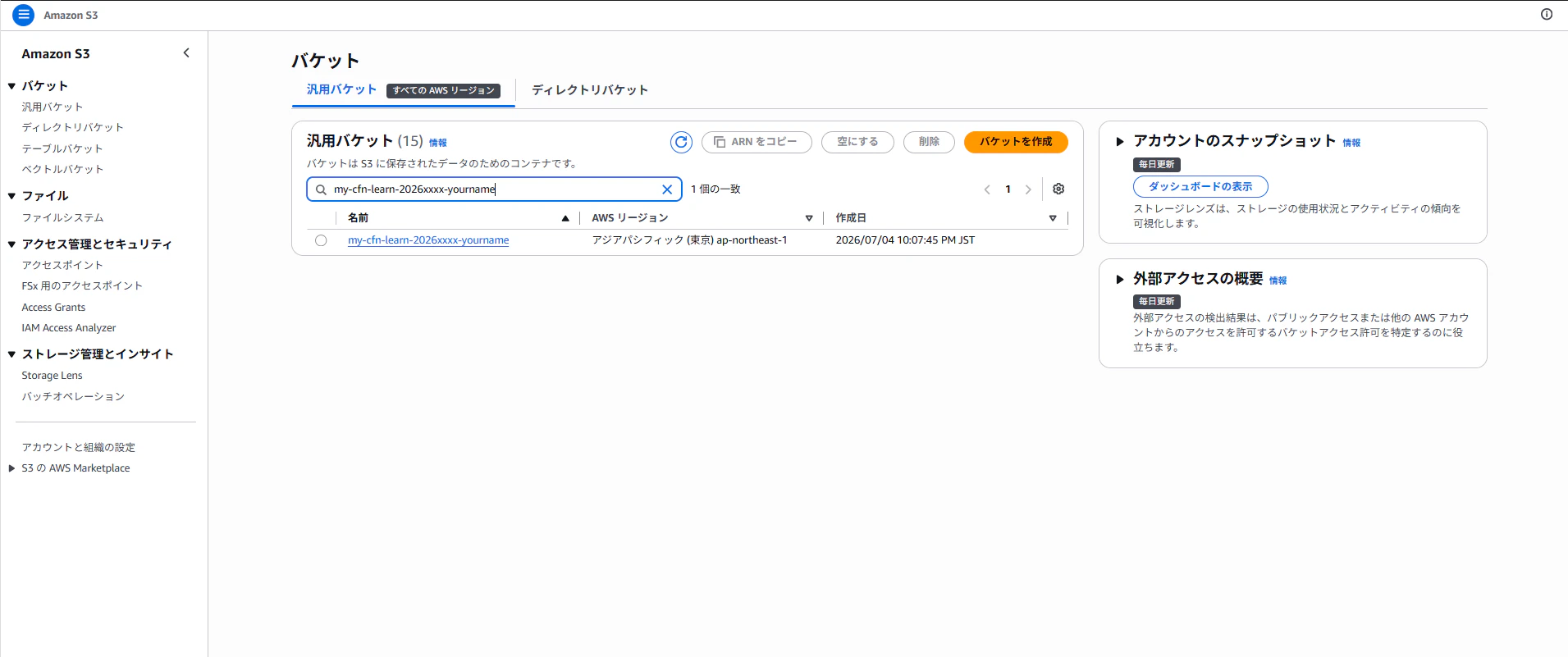The height and width of the screenshot is (657, 1568).
Task: Open 情報 link next to 汎用バケット heading
Action: 438,143
